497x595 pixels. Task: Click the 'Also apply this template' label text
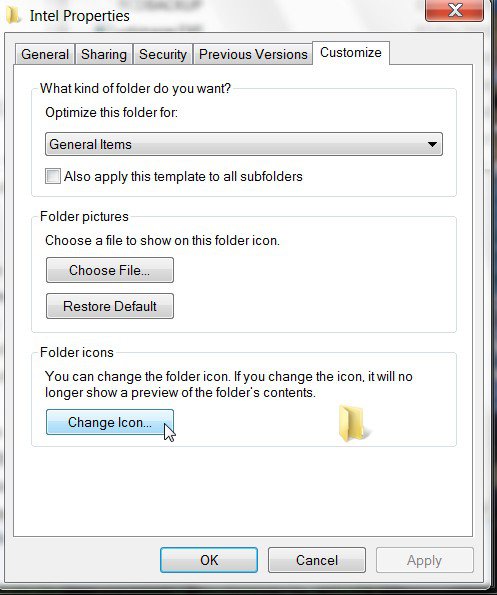tap(183, 176)
